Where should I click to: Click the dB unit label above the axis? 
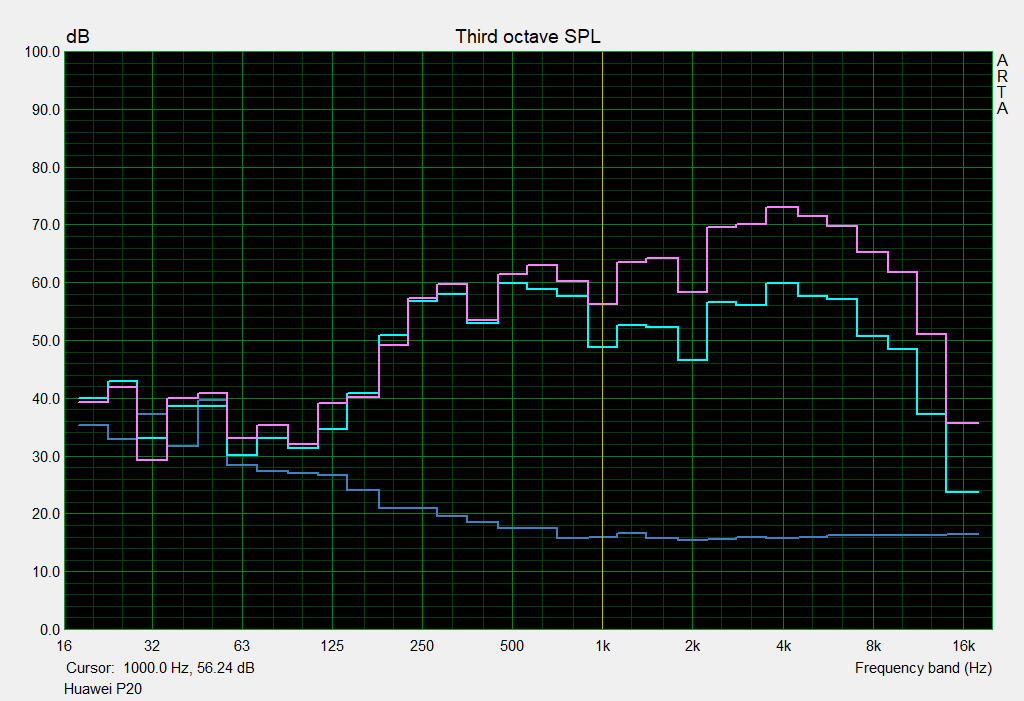tap(77, 36)
